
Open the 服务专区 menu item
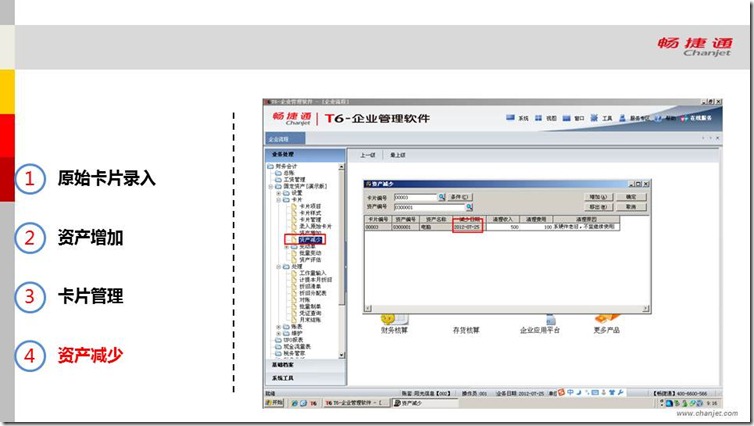coord(634,118)
